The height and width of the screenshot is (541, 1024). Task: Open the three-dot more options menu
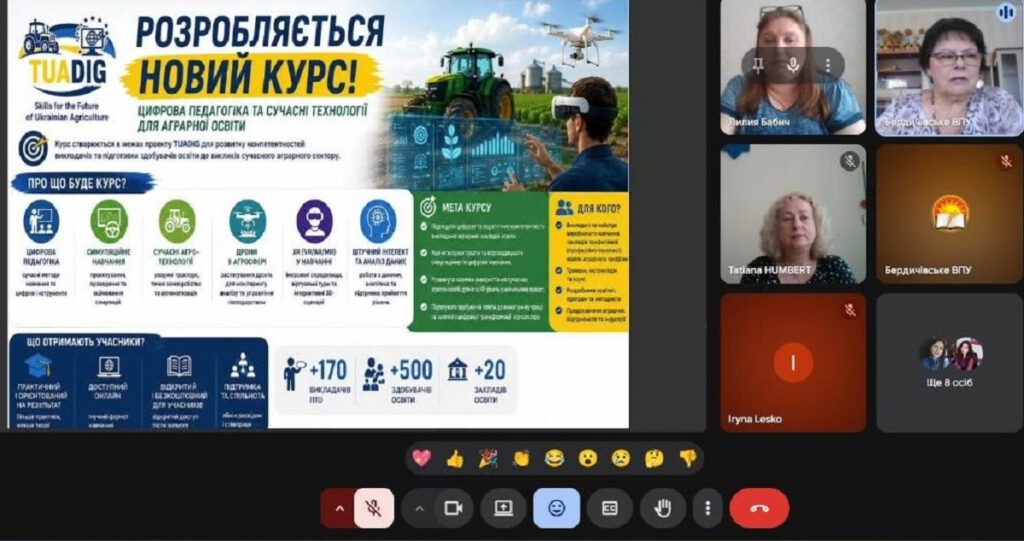click(x=707, y=508)
